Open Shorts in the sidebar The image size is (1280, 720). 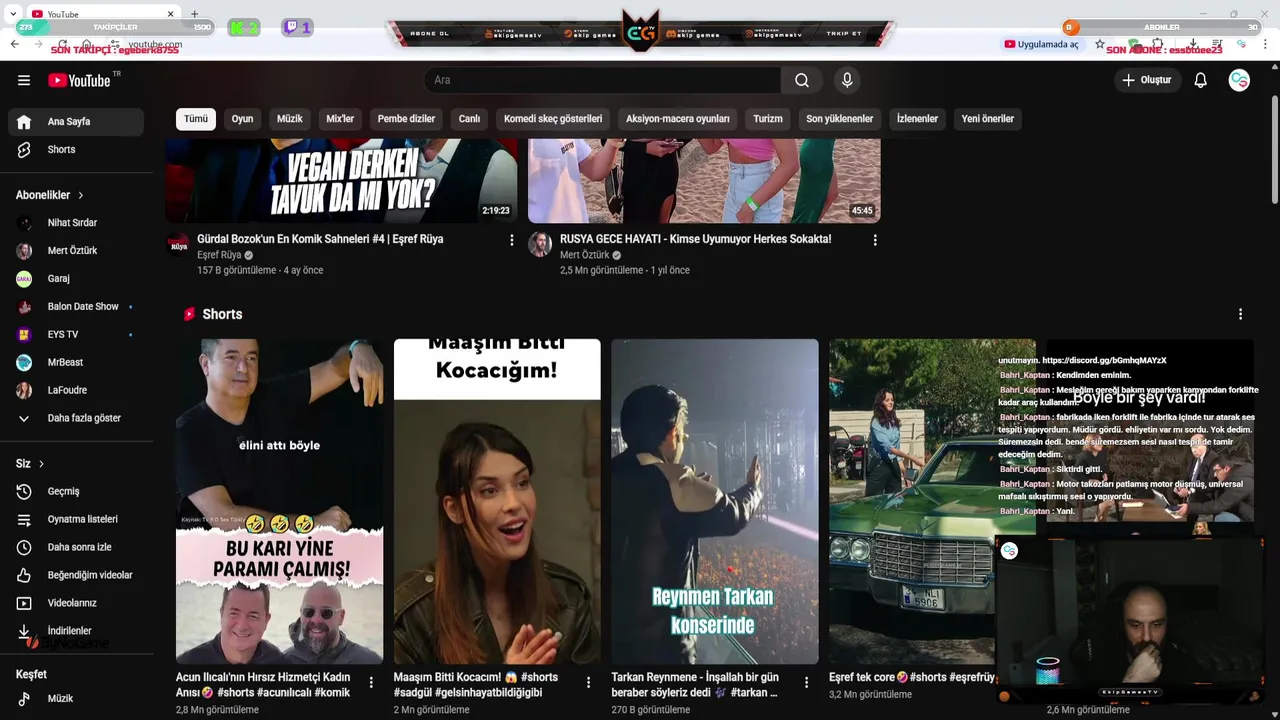pyautogui.click(x=76, y=150)
